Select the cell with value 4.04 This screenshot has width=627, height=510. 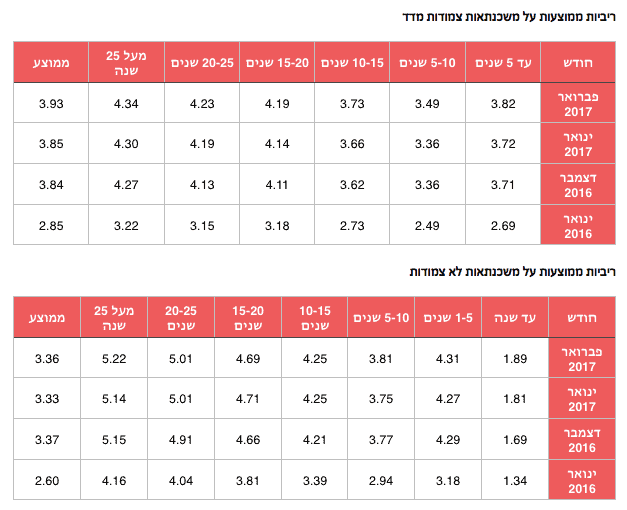coord(181,478)
